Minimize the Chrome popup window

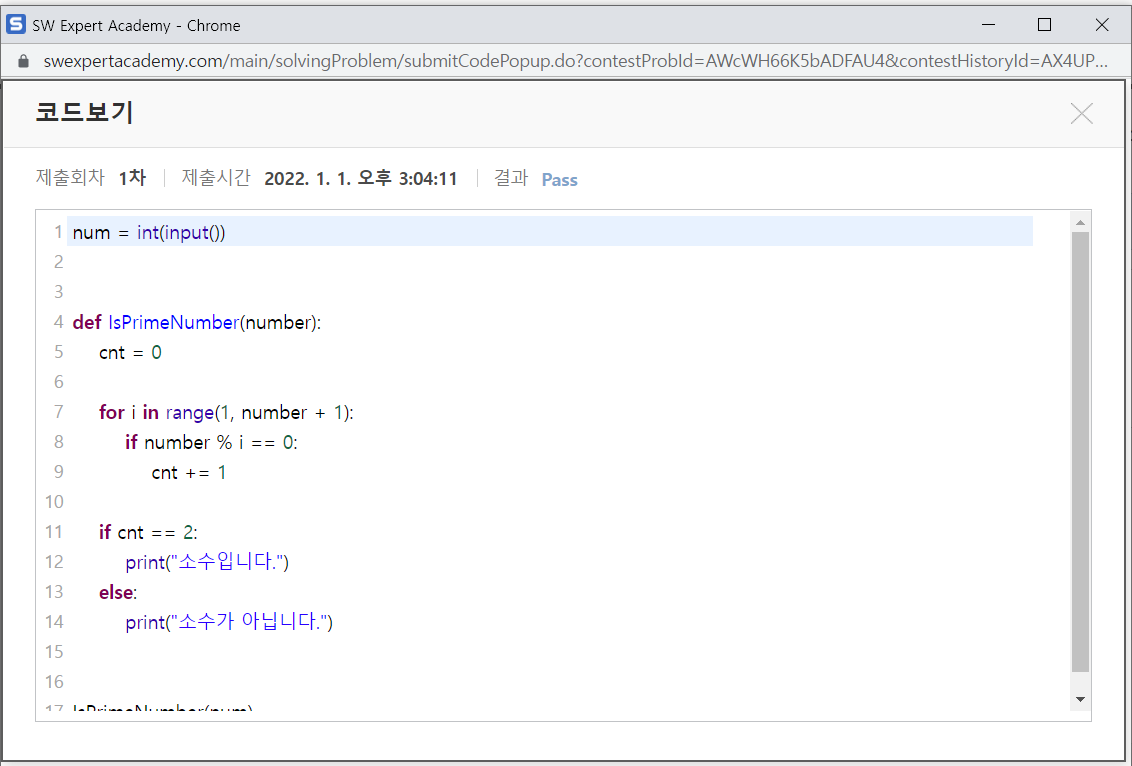988,25
